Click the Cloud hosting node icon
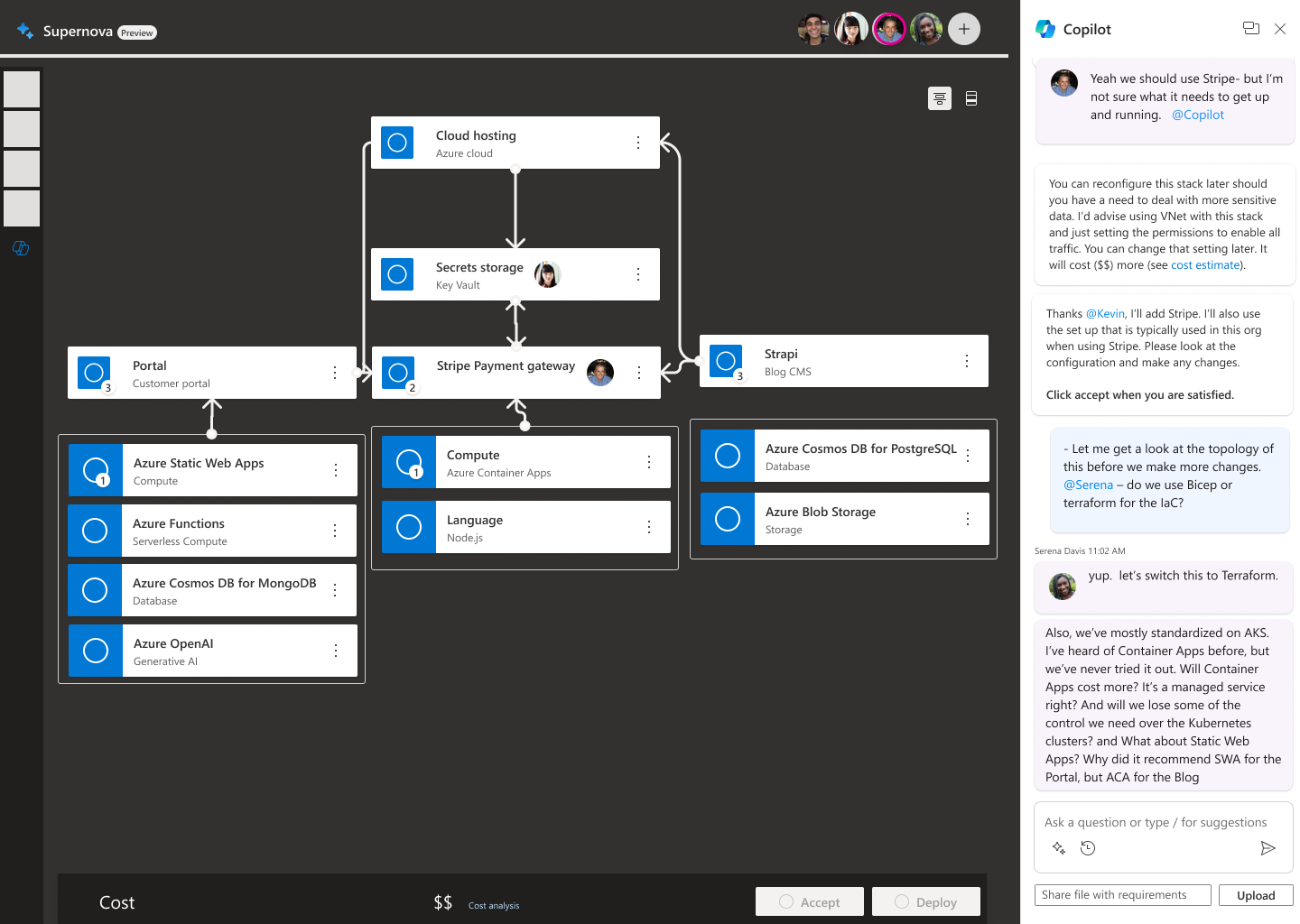Viewport: 1300px width, 924px height. [x=397, y=143]
